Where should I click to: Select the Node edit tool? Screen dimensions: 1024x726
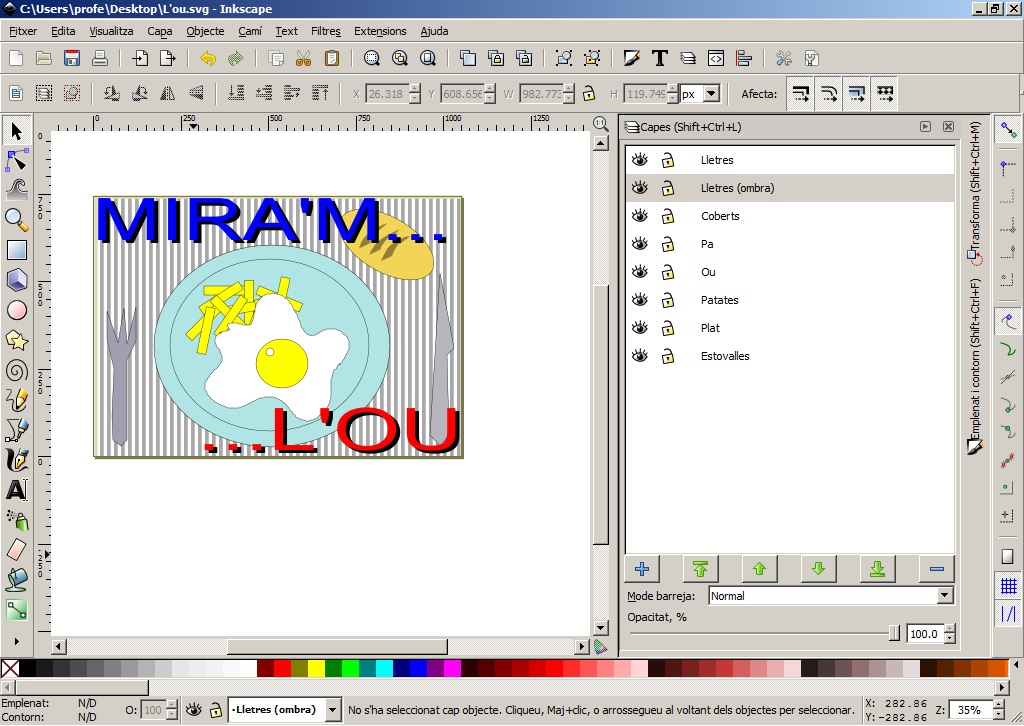(x=17, y=160)
